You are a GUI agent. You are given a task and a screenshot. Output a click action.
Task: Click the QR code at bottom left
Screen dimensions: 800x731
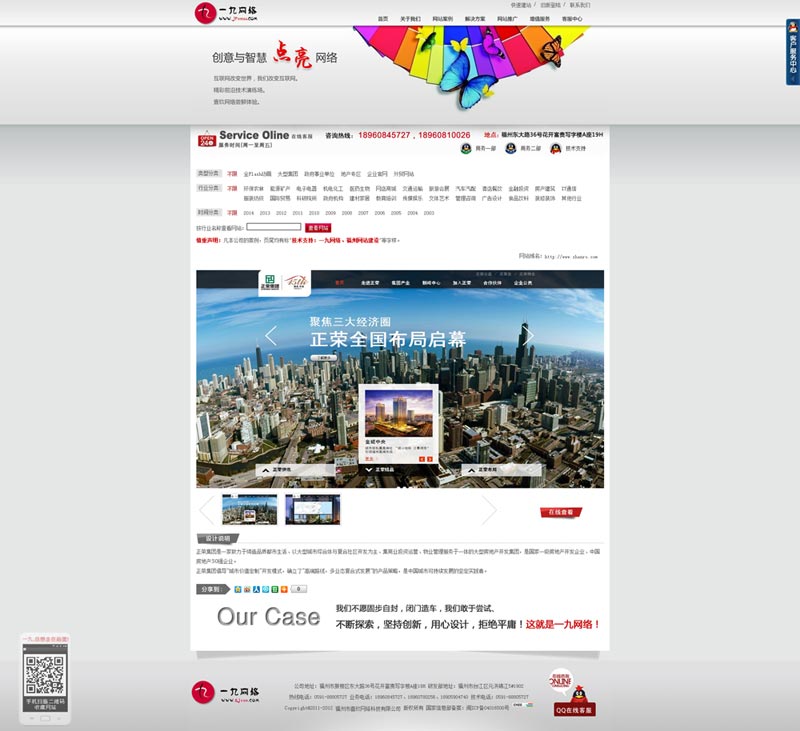click(x=44, y=674)
